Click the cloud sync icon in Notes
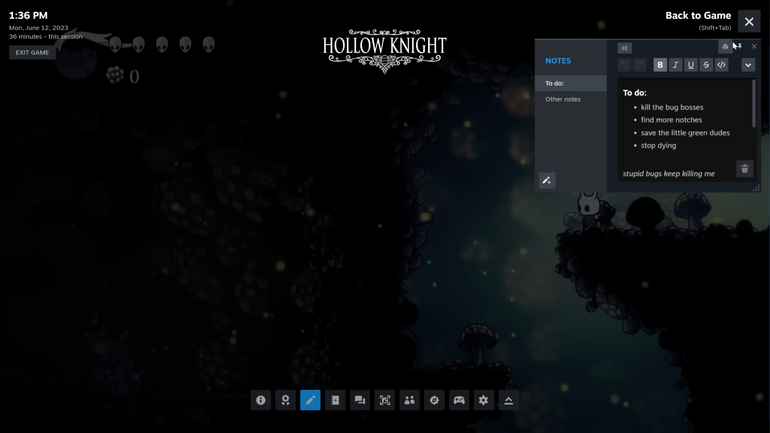The height and width of the screenshot is (433, 770). [725, 47]
